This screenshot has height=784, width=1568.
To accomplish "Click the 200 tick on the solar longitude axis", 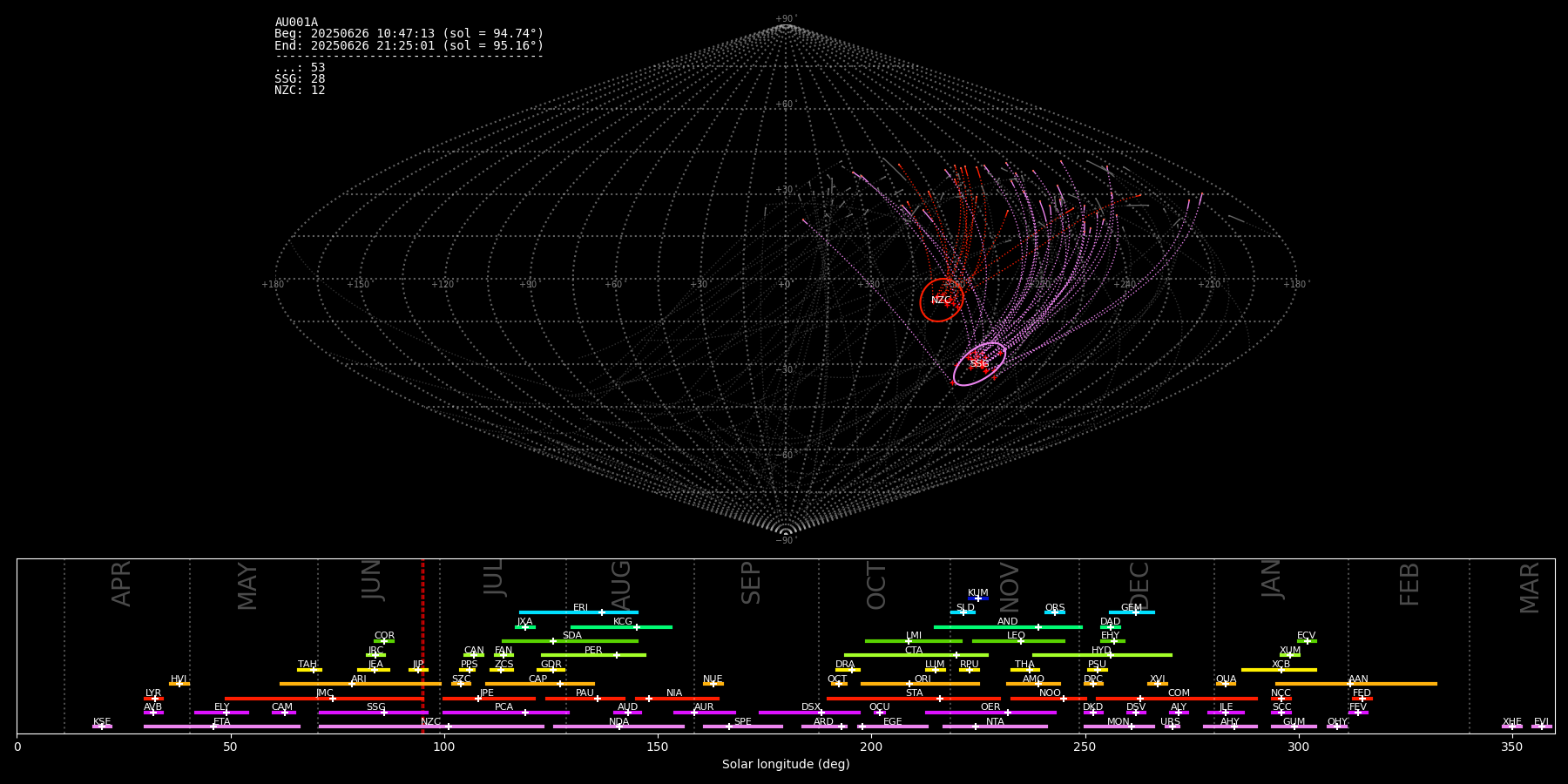I will pos(871,747).
